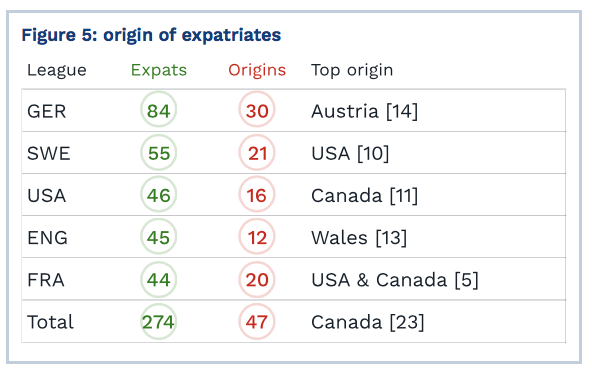Click the League column header
Screen dimensions: 592x372
point(57,71)
